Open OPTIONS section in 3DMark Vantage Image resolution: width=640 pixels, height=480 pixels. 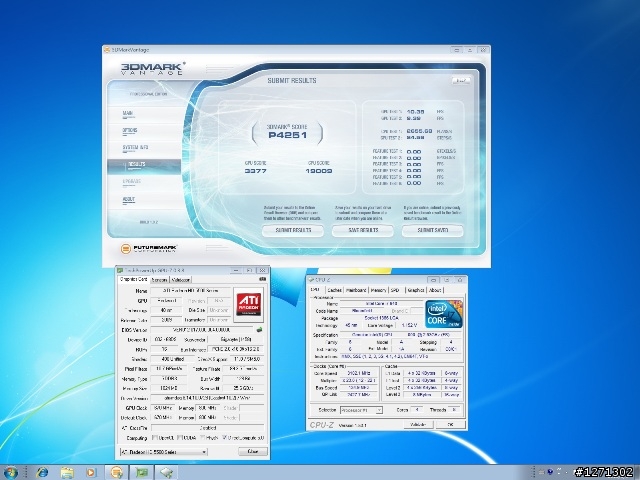(130, 131)
